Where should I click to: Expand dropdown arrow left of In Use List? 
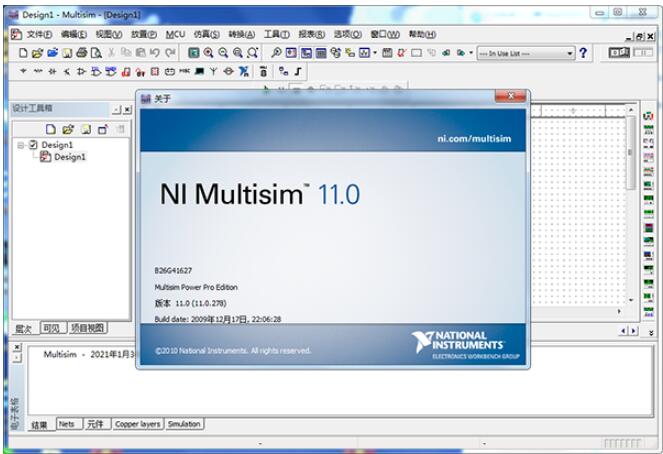point(471,53)
